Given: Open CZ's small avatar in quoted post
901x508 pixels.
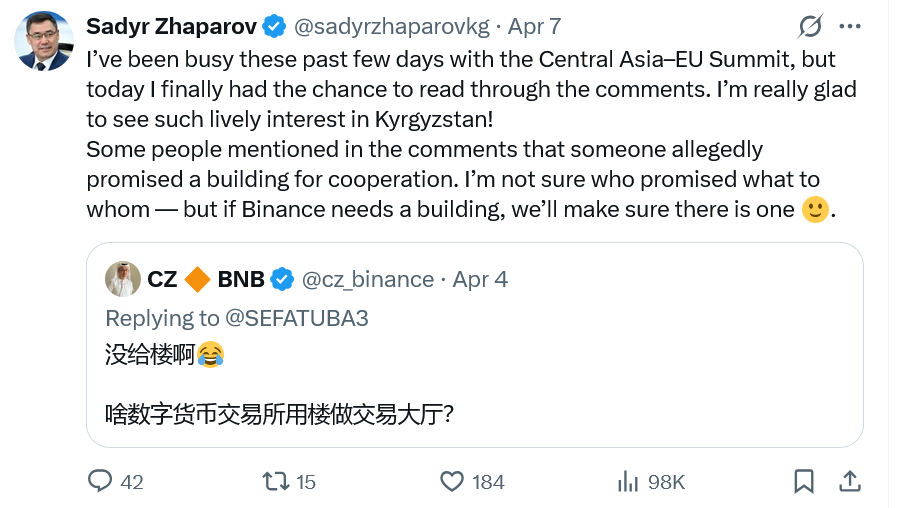Looking at the screenshot, I should [x=122, y=279].
